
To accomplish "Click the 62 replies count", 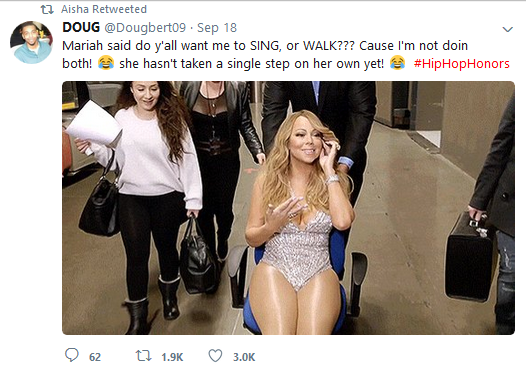I will pyautogui.click(x=95, y=357).
